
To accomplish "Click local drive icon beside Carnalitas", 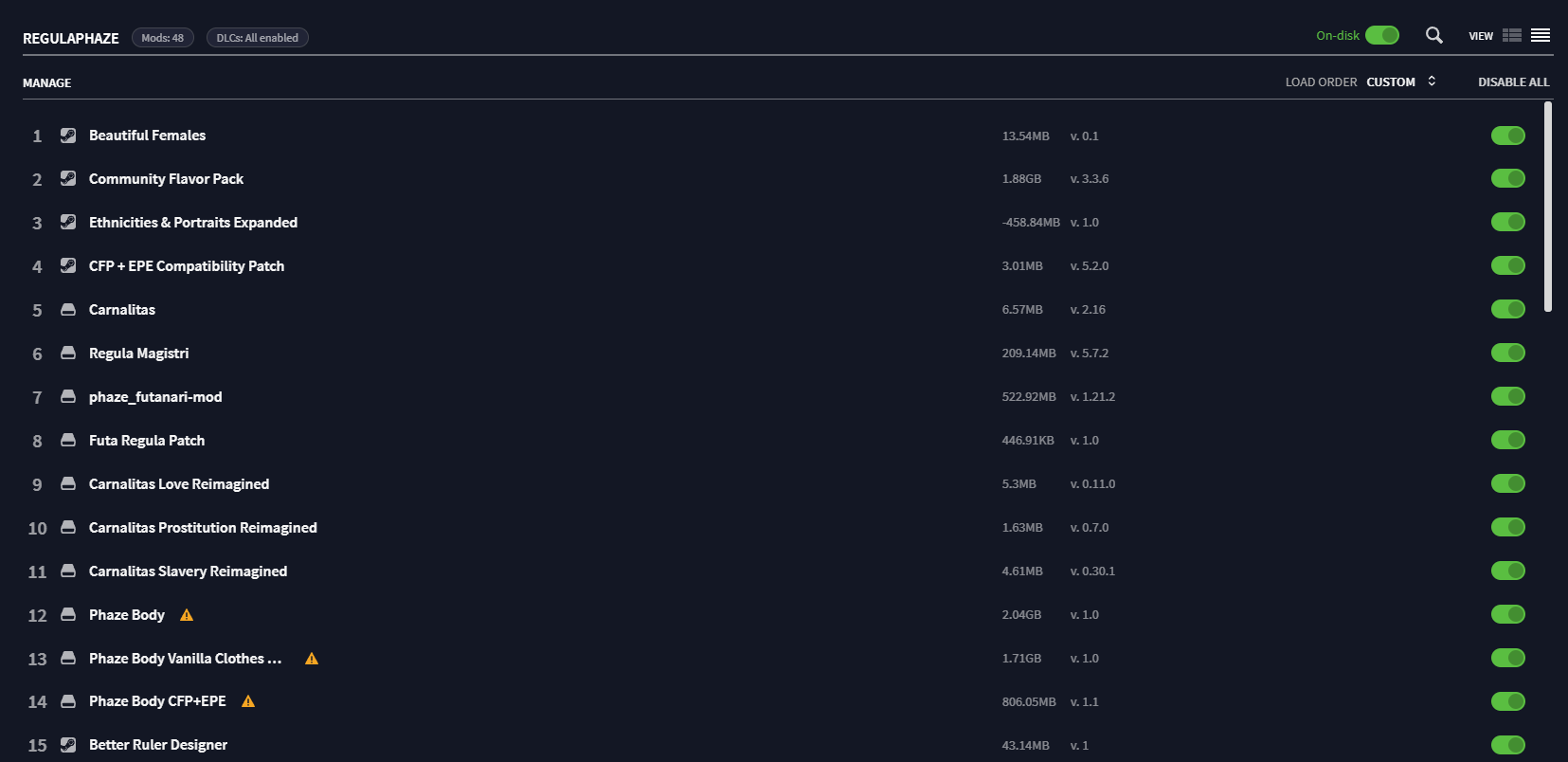I will (x=68, y=309).
